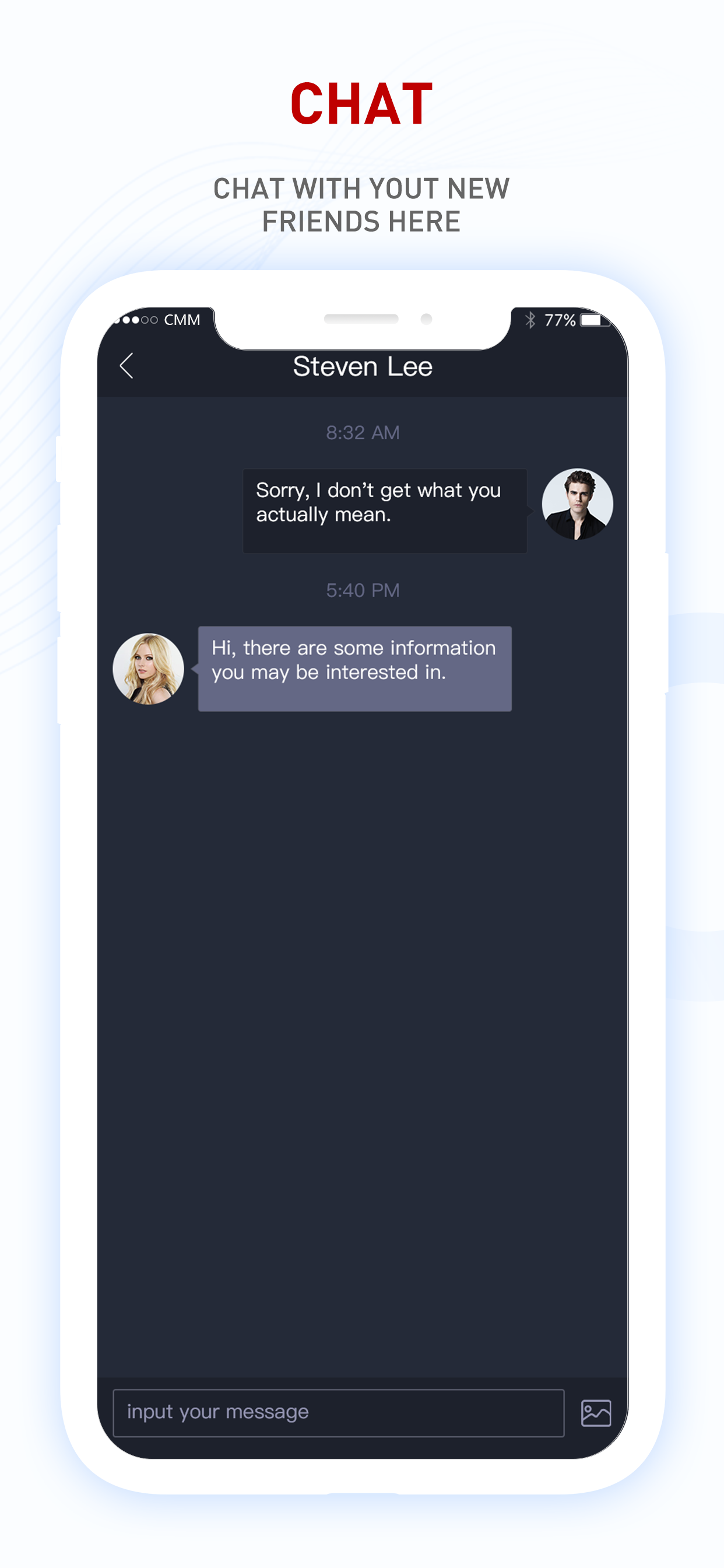724x1568 pixels.
Task: Open the male contact's profile avatar
Action: pyautogui.click(x=577, y=503)
